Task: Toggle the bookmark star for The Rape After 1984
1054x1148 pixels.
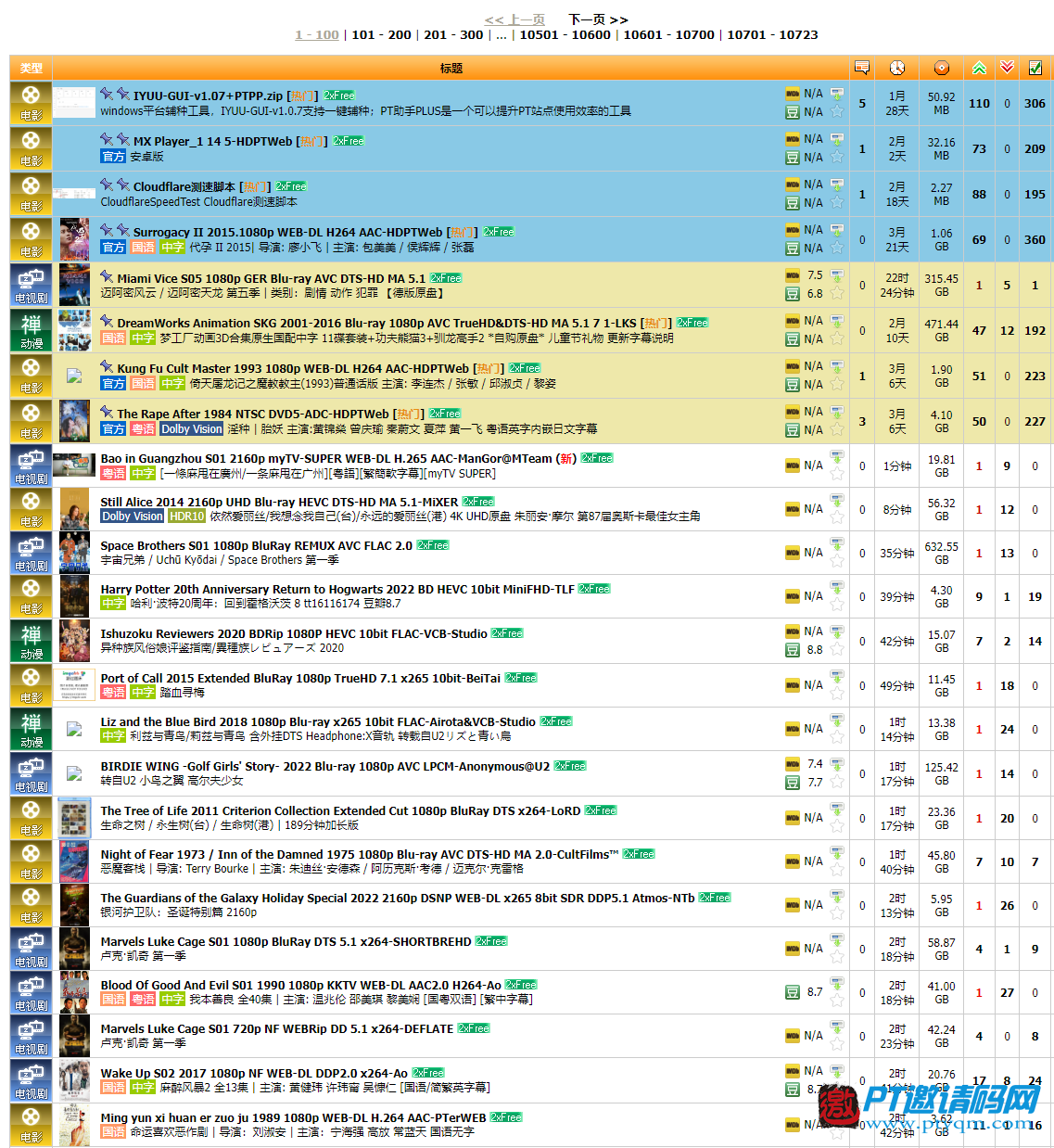Action: (837, 429)
